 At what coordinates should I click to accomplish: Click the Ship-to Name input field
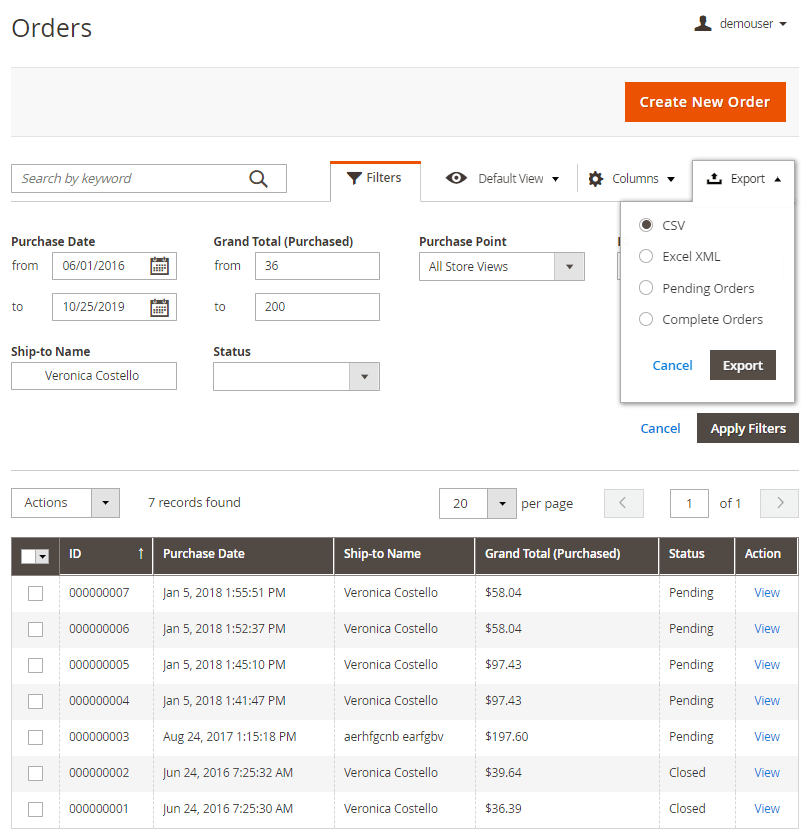coord(94,376)
